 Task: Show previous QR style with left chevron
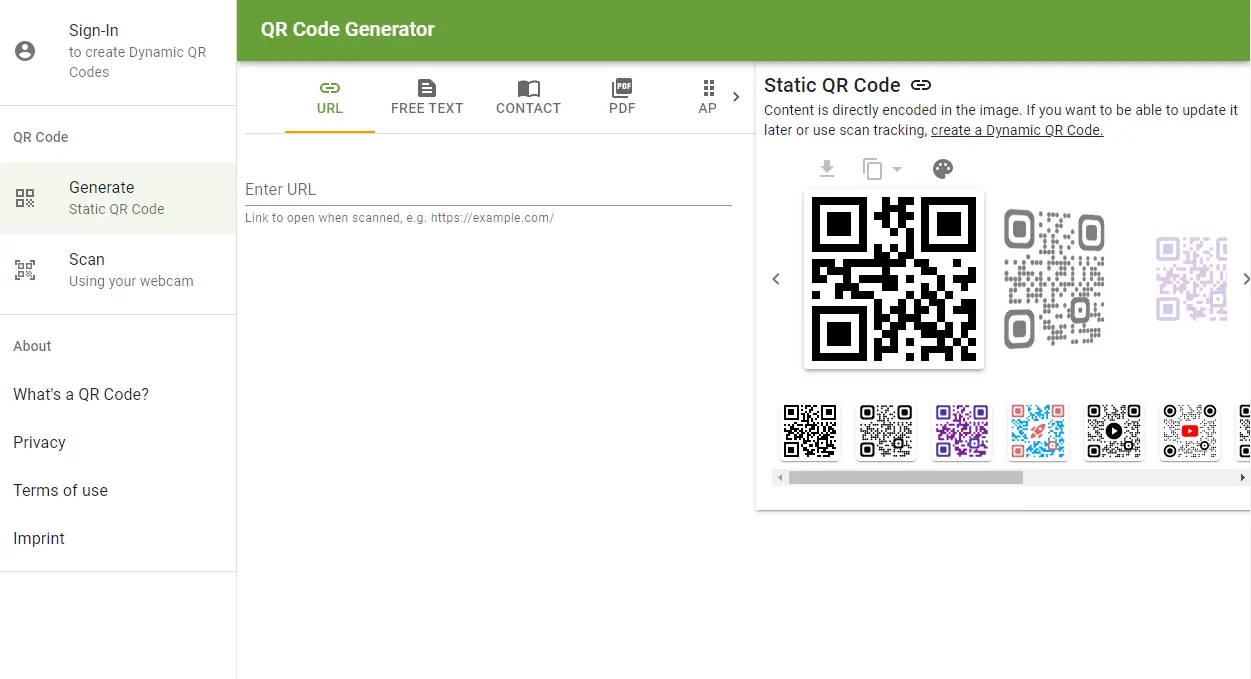(776, 279)
